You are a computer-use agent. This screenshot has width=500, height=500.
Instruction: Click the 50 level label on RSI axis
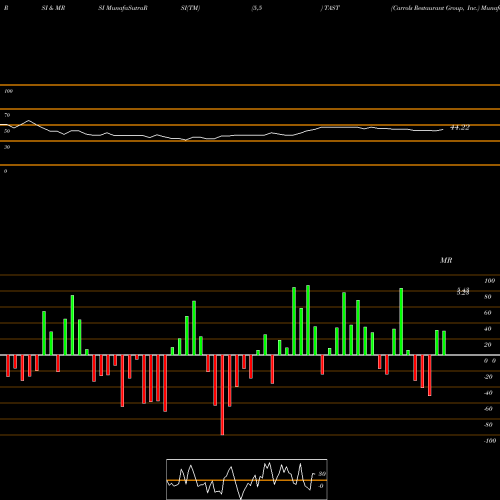tap(7, 131)
